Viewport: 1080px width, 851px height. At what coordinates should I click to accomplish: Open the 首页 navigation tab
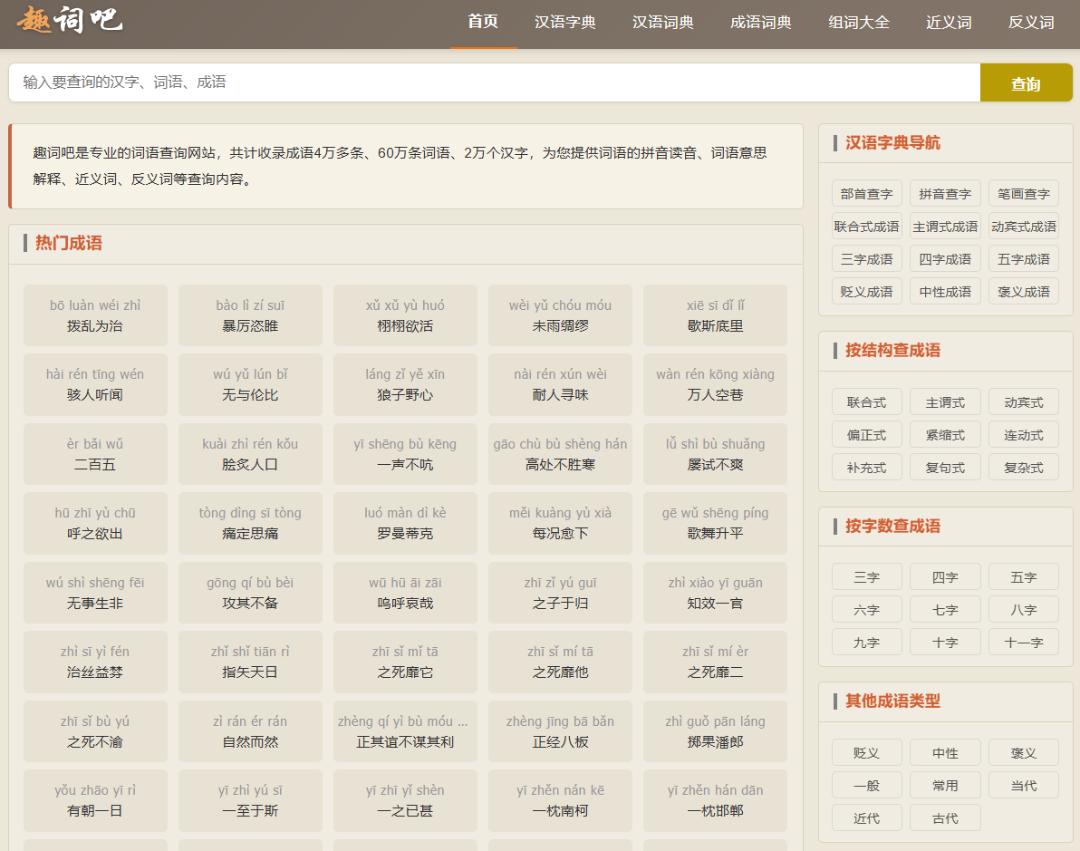tap(483, 22)
